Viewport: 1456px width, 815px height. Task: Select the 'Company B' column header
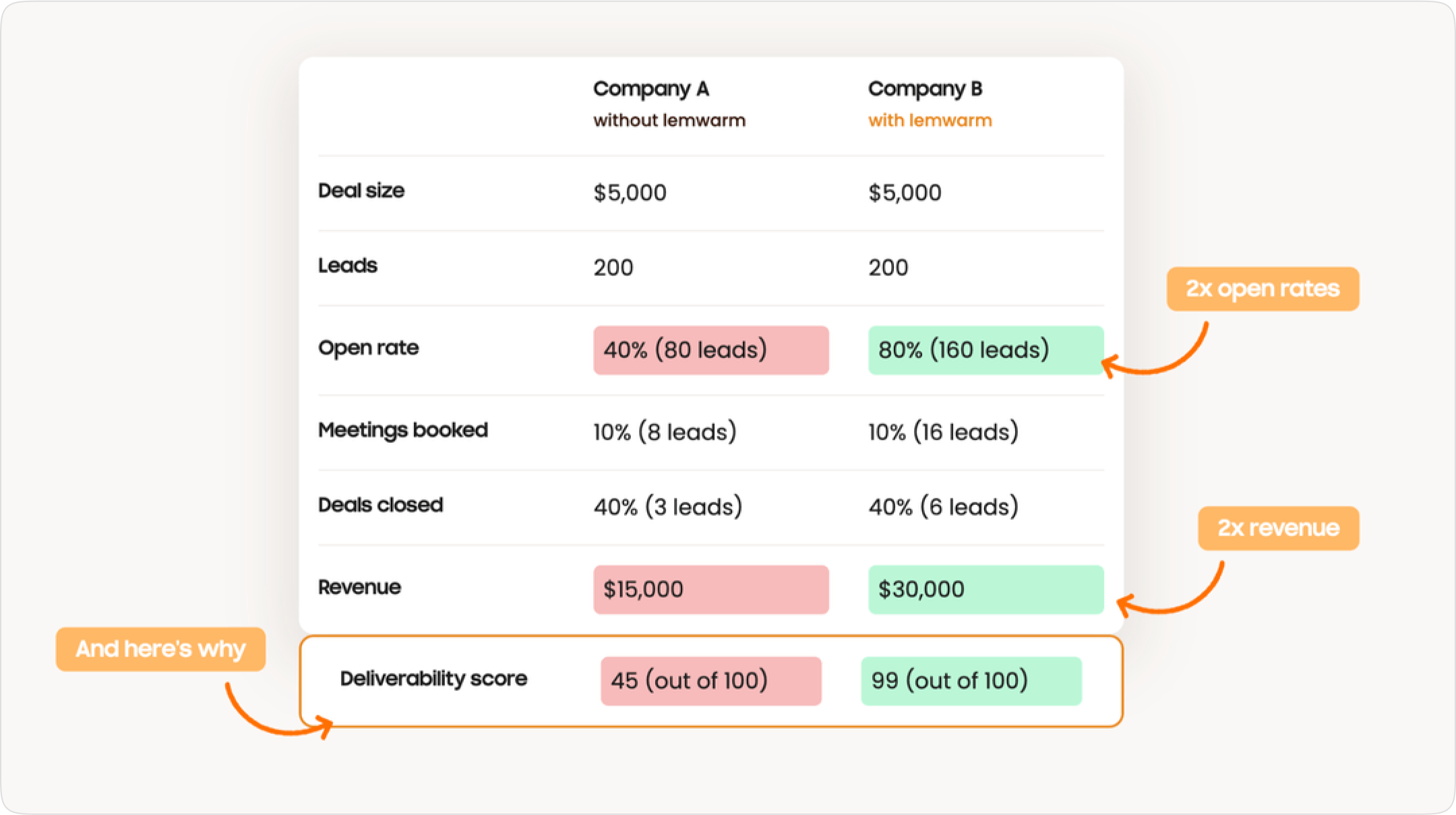click(926, 88)
